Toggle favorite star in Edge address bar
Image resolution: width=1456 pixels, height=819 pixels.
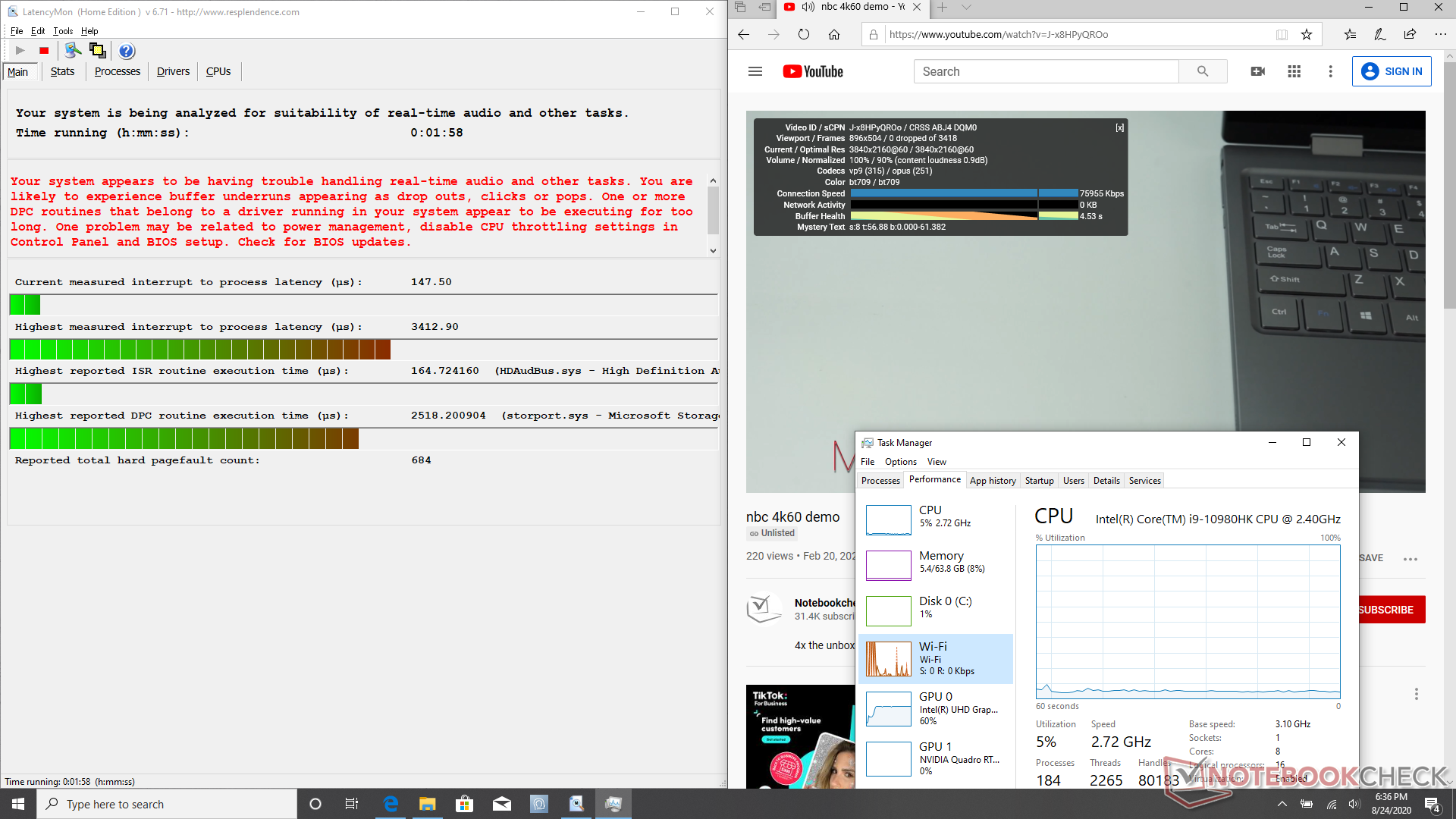1306,34
